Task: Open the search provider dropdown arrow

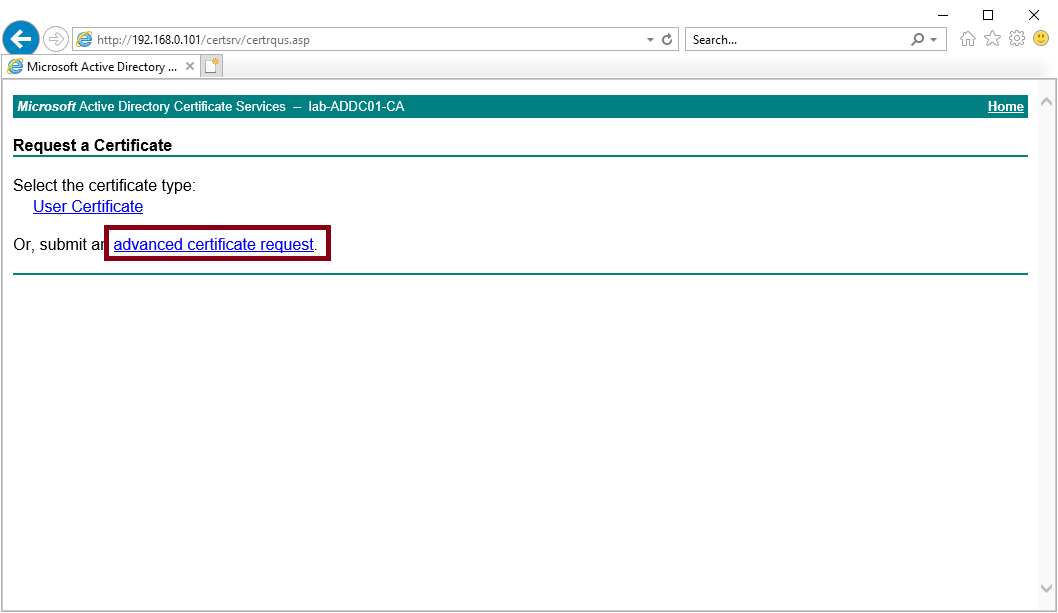Action: (x=934, y=40)
